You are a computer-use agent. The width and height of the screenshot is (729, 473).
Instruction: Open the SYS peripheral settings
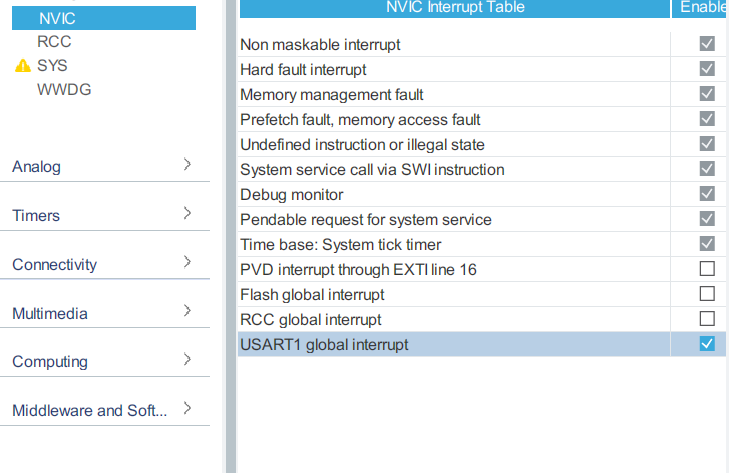pyautogui.click(x=52, y=66)
